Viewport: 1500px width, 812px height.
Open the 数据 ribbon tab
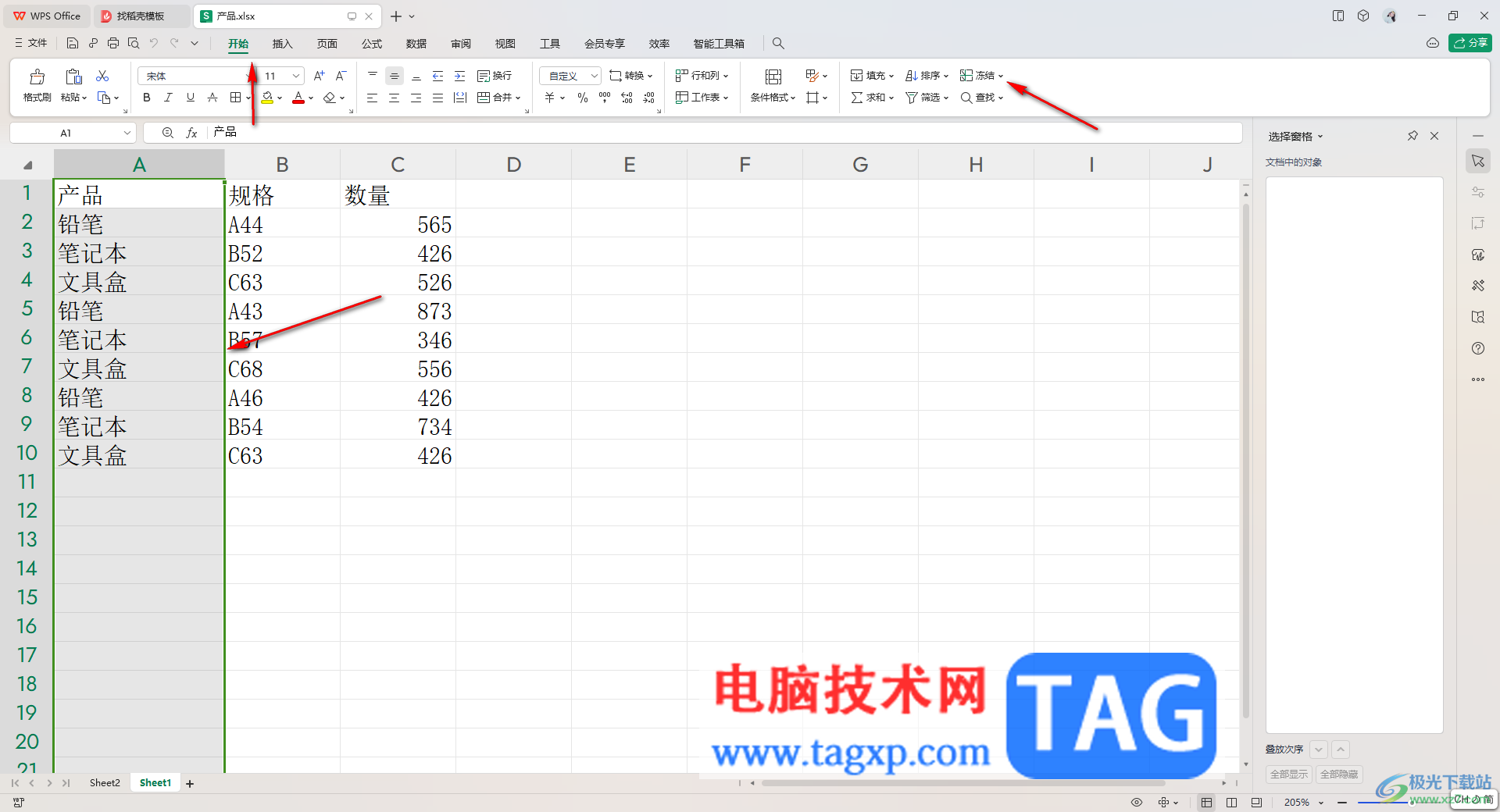pyautogui.click(x=416, y=44)
